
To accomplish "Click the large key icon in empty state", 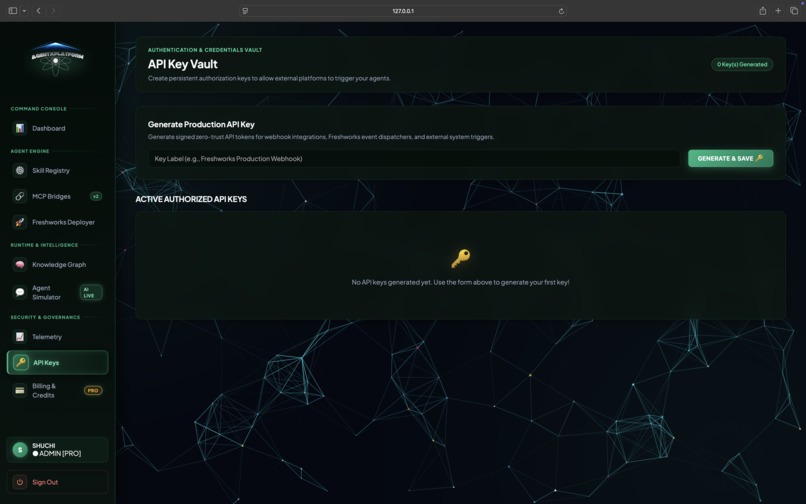I will tap(461, 258).
